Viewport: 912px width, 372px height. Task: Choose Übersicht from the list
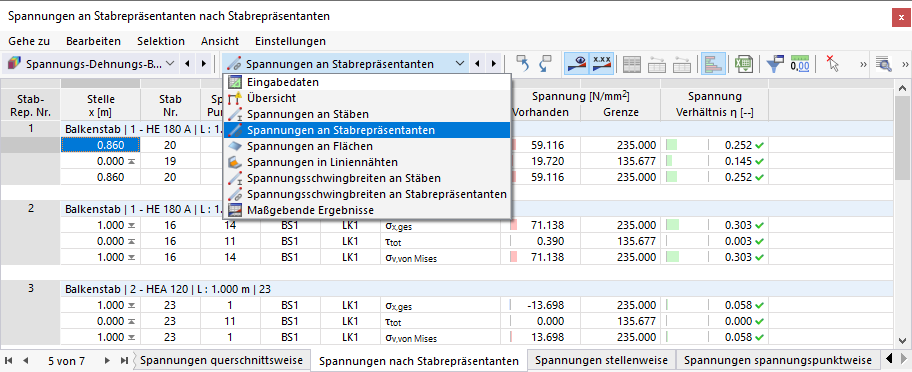[x=366, y=99]
